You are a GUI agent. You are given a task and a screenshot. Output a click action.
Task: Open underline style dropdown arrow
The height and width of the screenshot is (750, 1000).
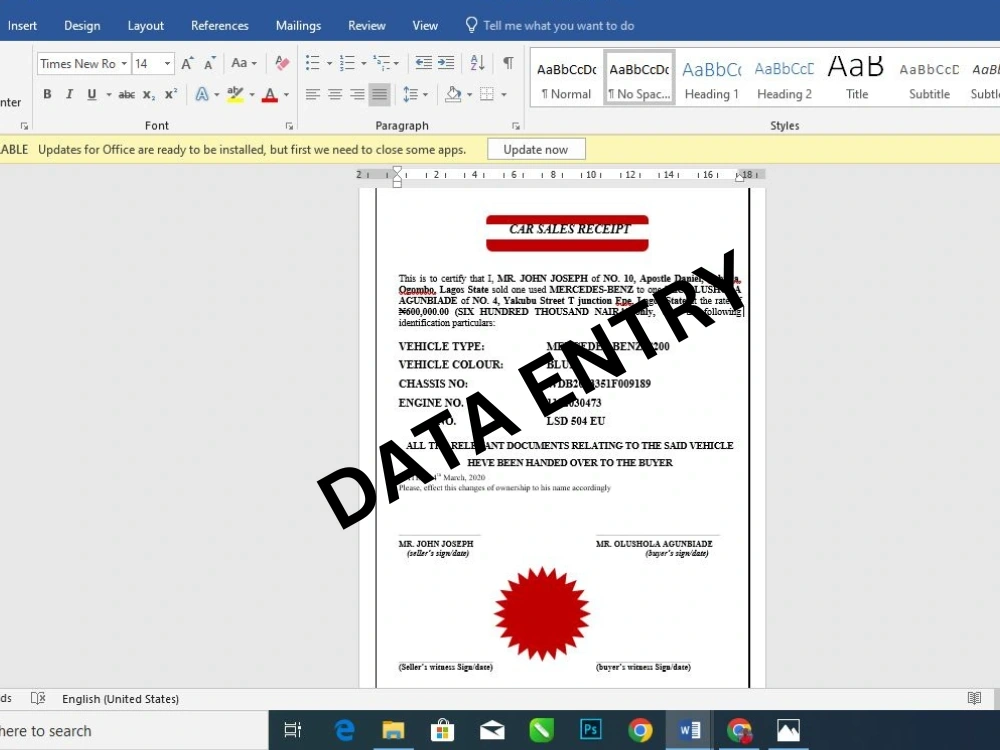[x=108, y=94]
